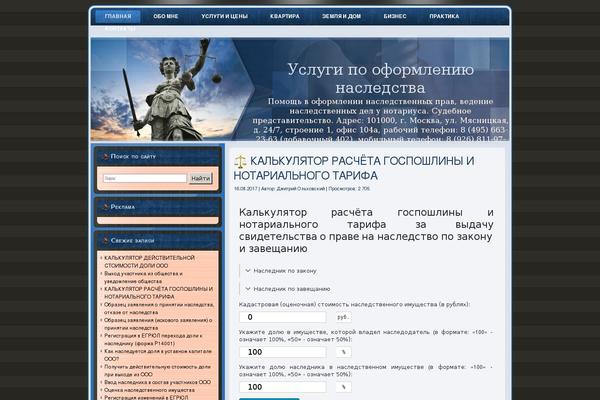
Task: Open the ОБО МНЕ menu item
Action: point(166,16)
